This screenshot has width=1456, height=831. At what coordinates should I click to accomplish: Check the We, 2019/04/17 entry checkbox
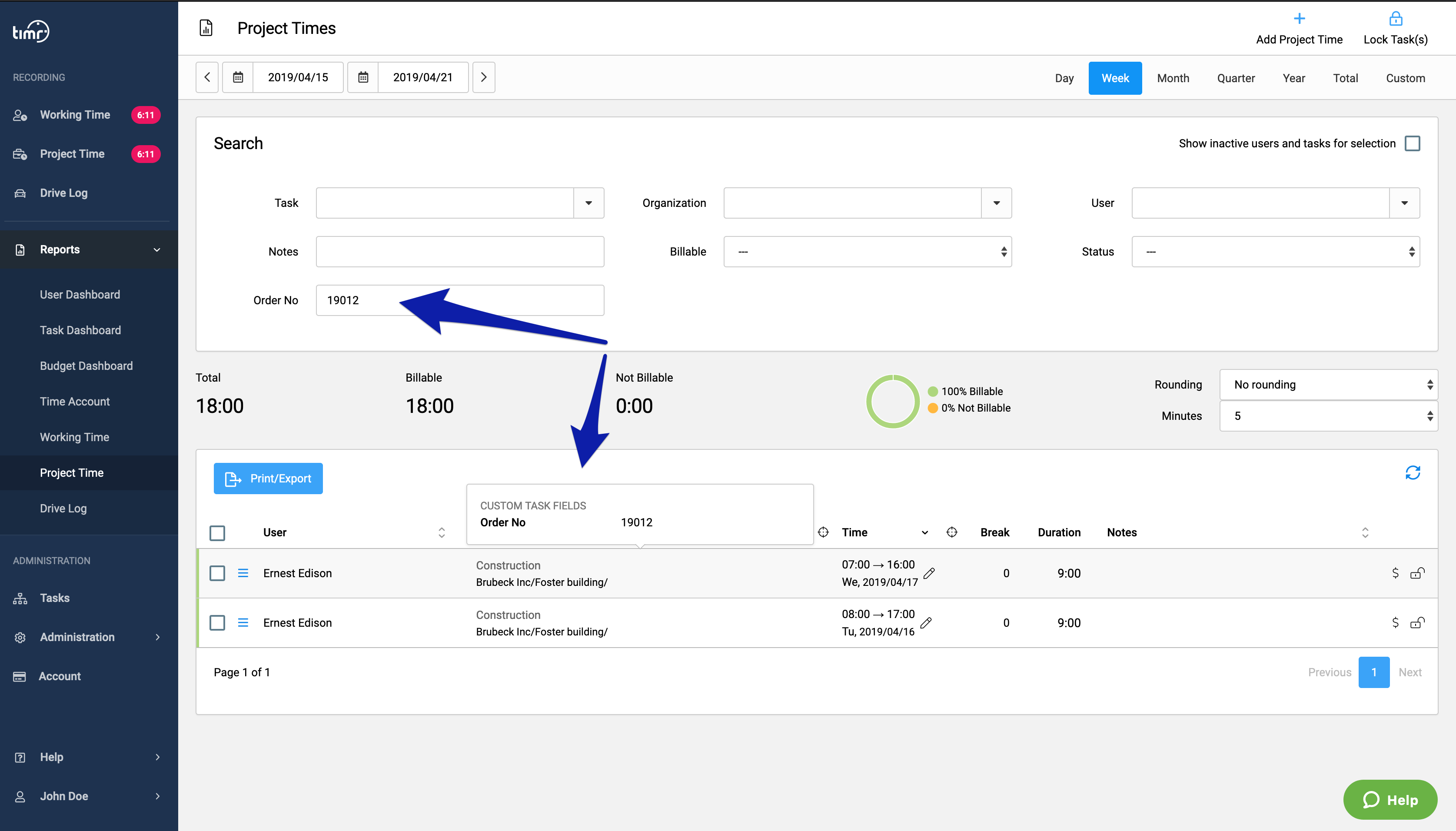(x=217, y=573)
